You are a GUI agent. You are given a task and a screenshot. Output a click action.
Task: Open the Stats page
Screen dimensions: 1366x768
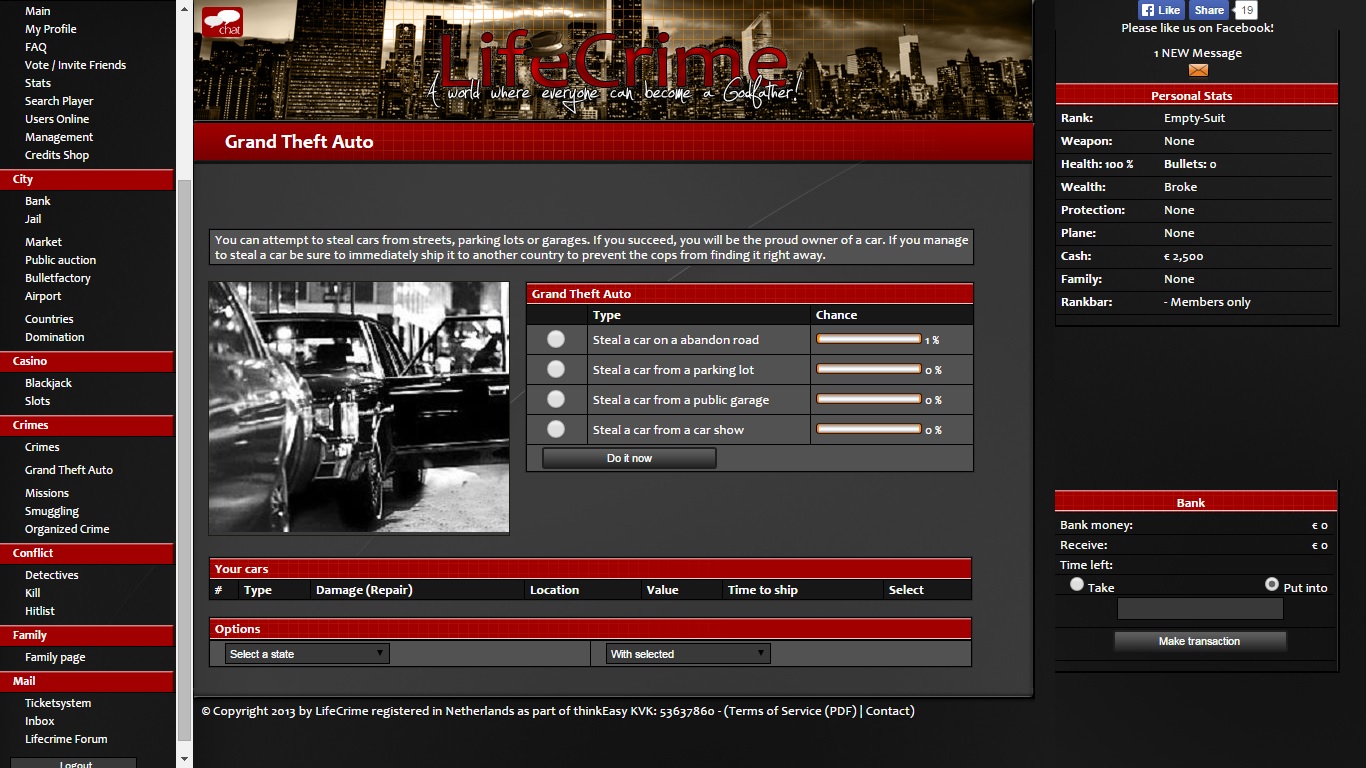(38, 83)
